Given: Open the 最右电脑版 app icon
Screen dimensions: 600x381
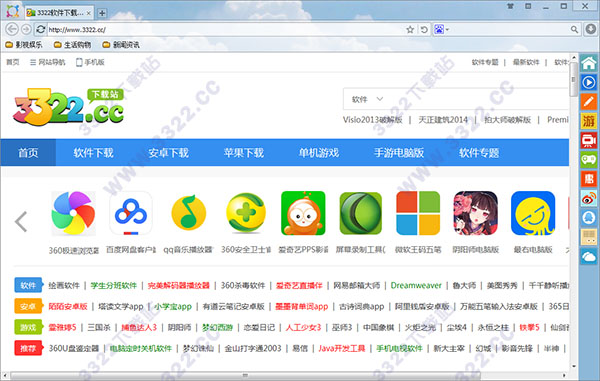Looking at the screenshot, I should [533, 213].
